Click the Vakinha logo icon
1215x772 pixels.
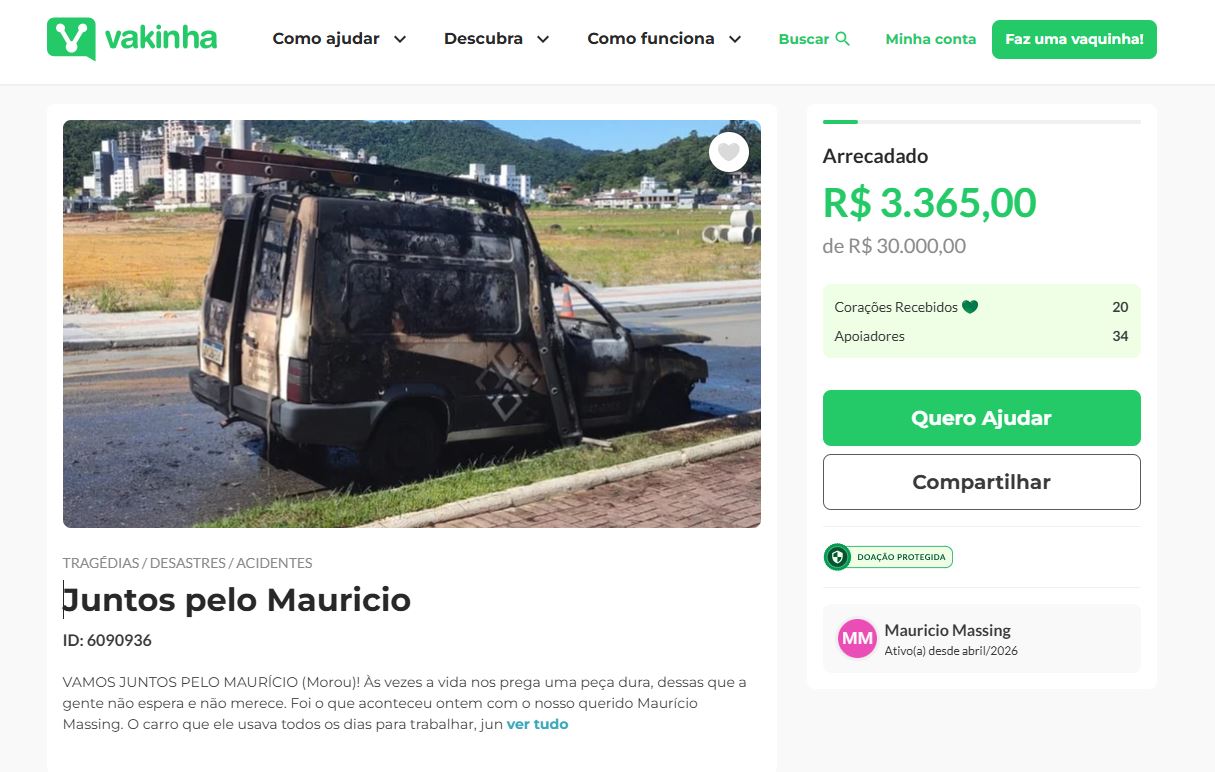71,39
